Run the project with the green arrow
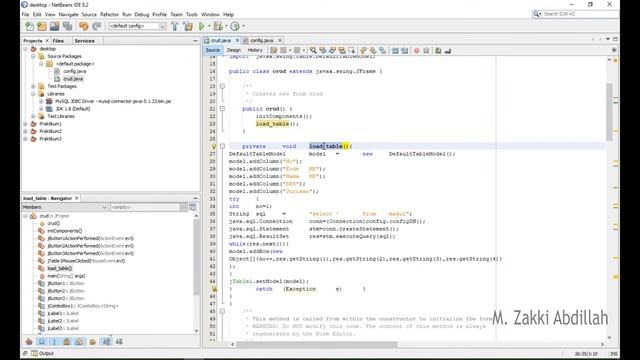Viewport: 640px width, 360px height. (202, 26)
